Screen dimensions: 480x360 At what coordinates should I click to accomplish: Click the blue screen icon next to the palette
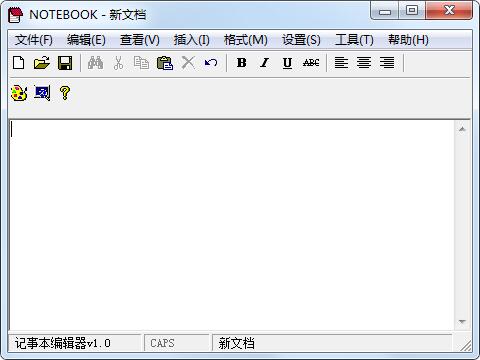coord(42,93)
